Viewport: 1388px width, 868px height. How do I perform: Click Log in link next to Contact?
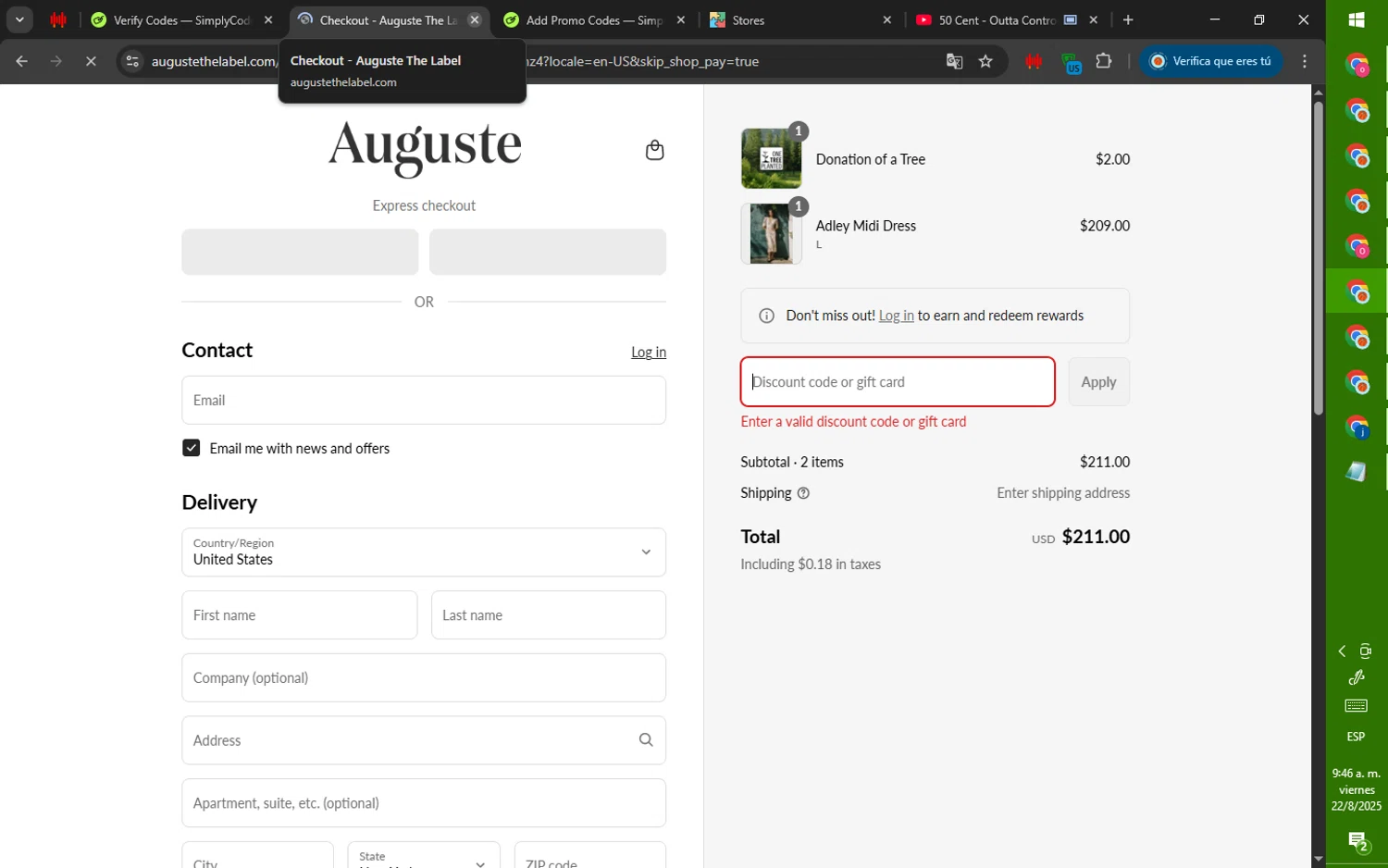(649, 353)
